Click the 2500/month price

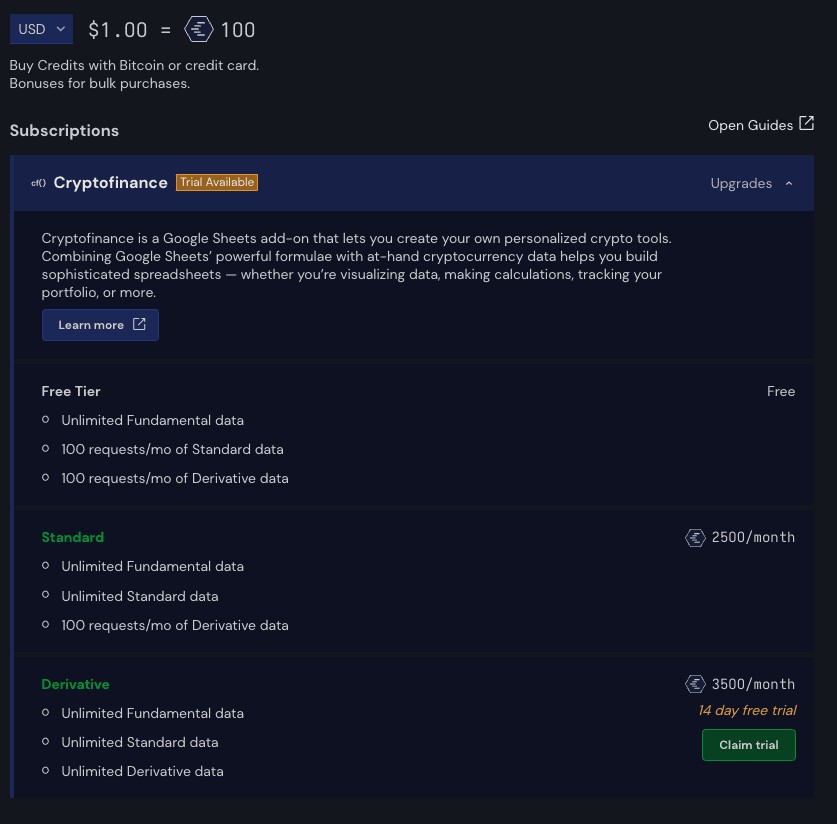[753, 537]
